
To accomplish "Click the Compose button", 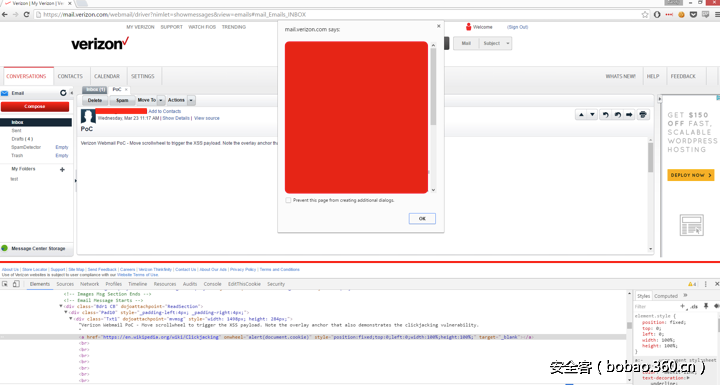I will pyautogui.click(x=35, y=107).
